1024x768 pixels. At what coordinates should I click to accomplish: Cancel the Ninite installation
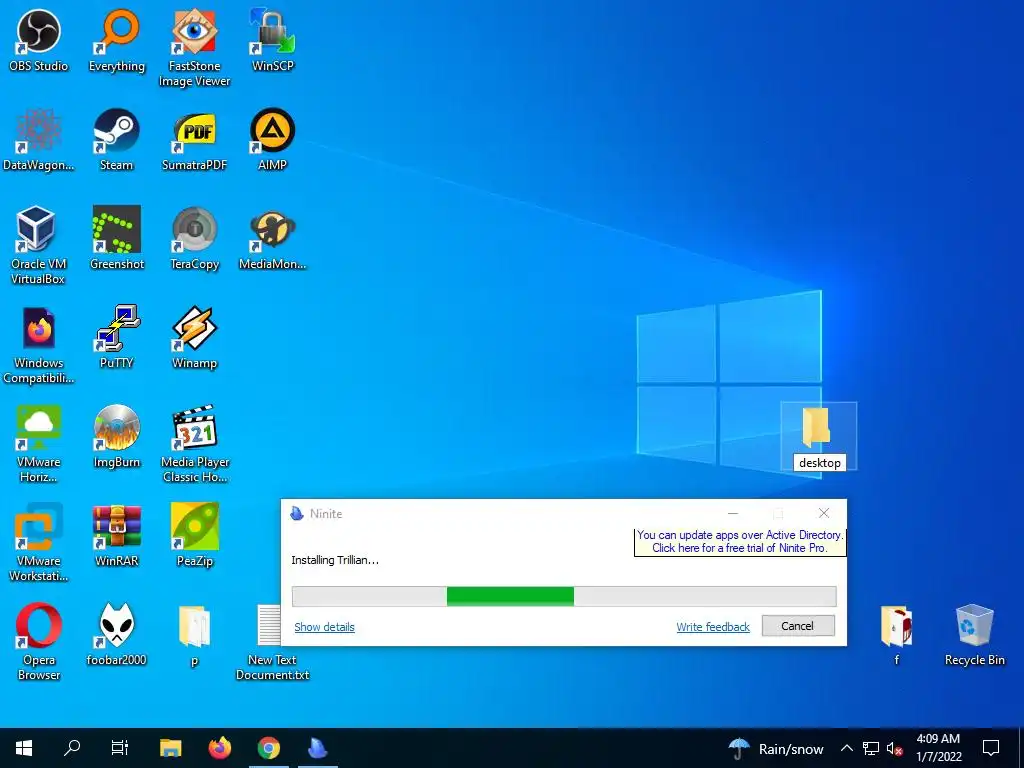click(x=798, y=626)
